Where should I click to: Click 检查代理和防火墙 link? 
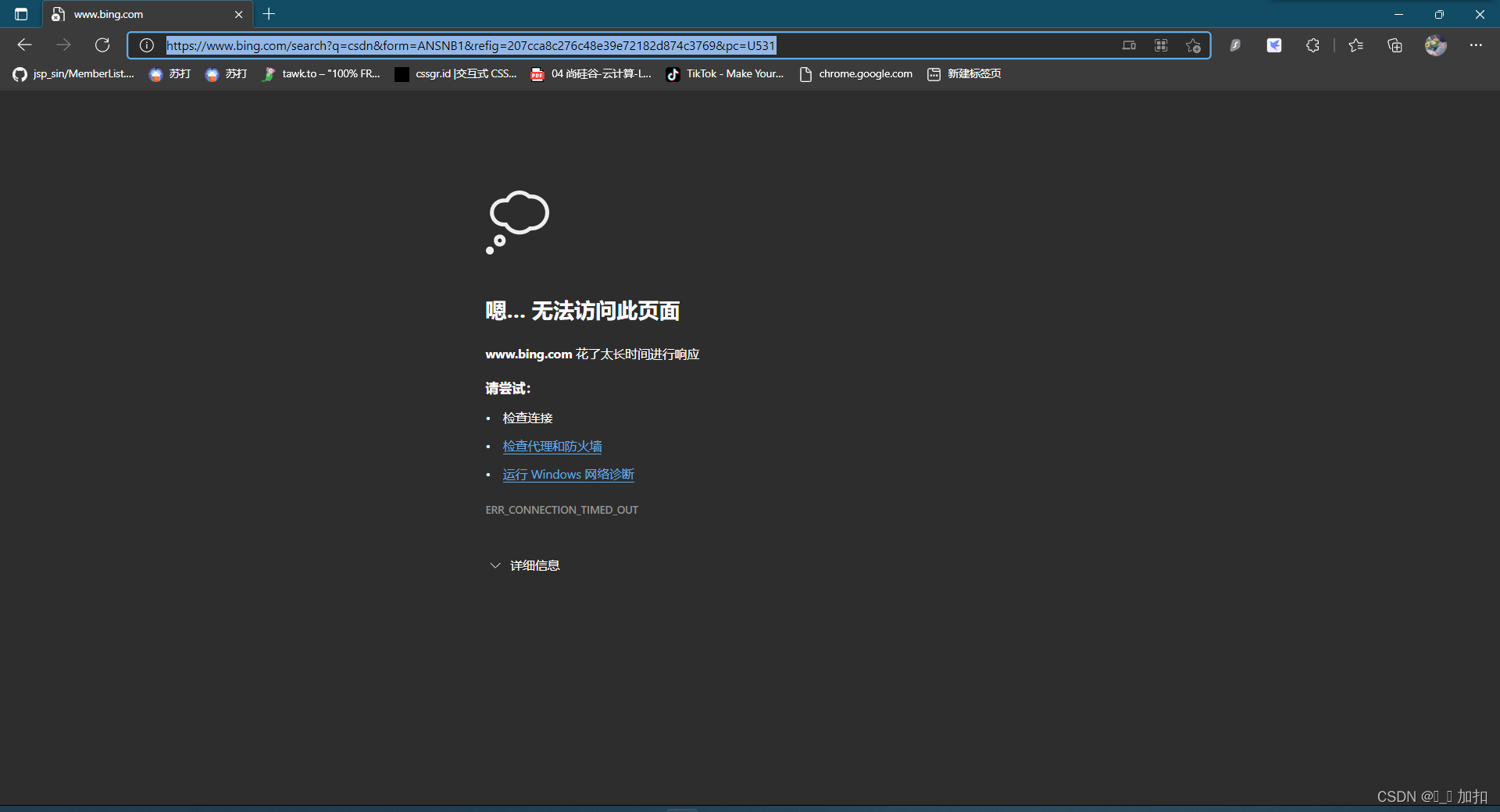pyautogui.click(x=552, y=446)
